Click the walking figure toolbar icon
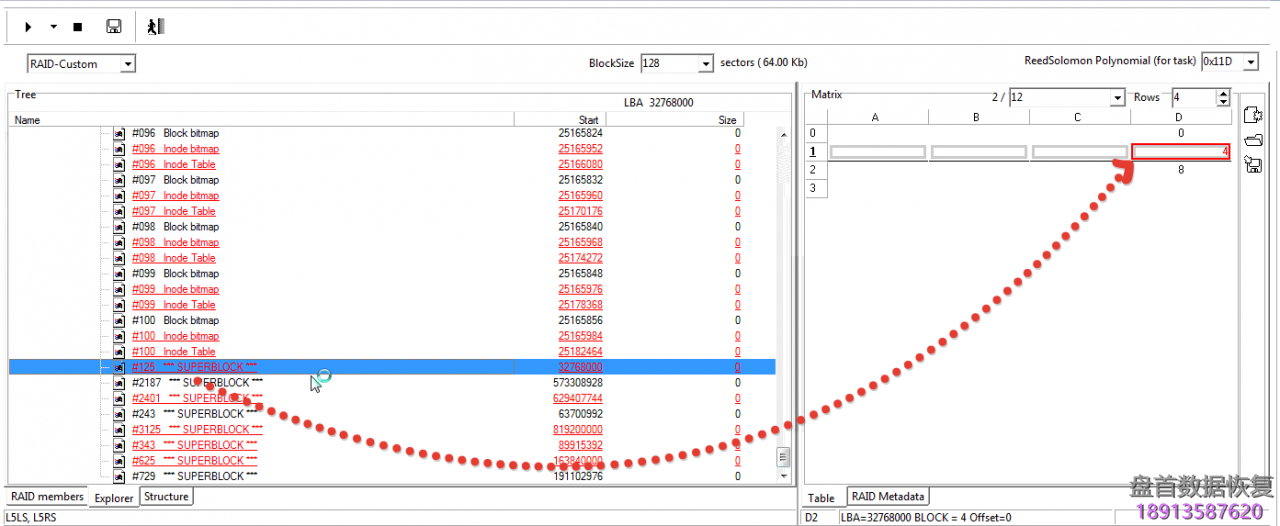1280x526 pixels. pyautogui.click(x=155, y=27)
